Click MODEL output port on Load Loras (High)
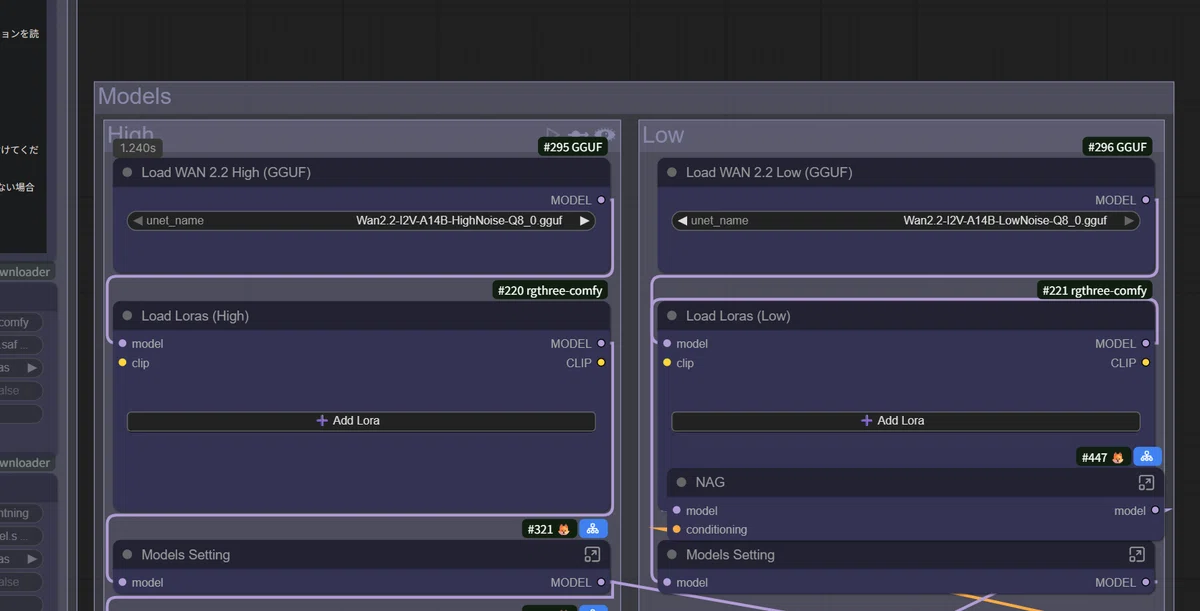 click(601, 343)
